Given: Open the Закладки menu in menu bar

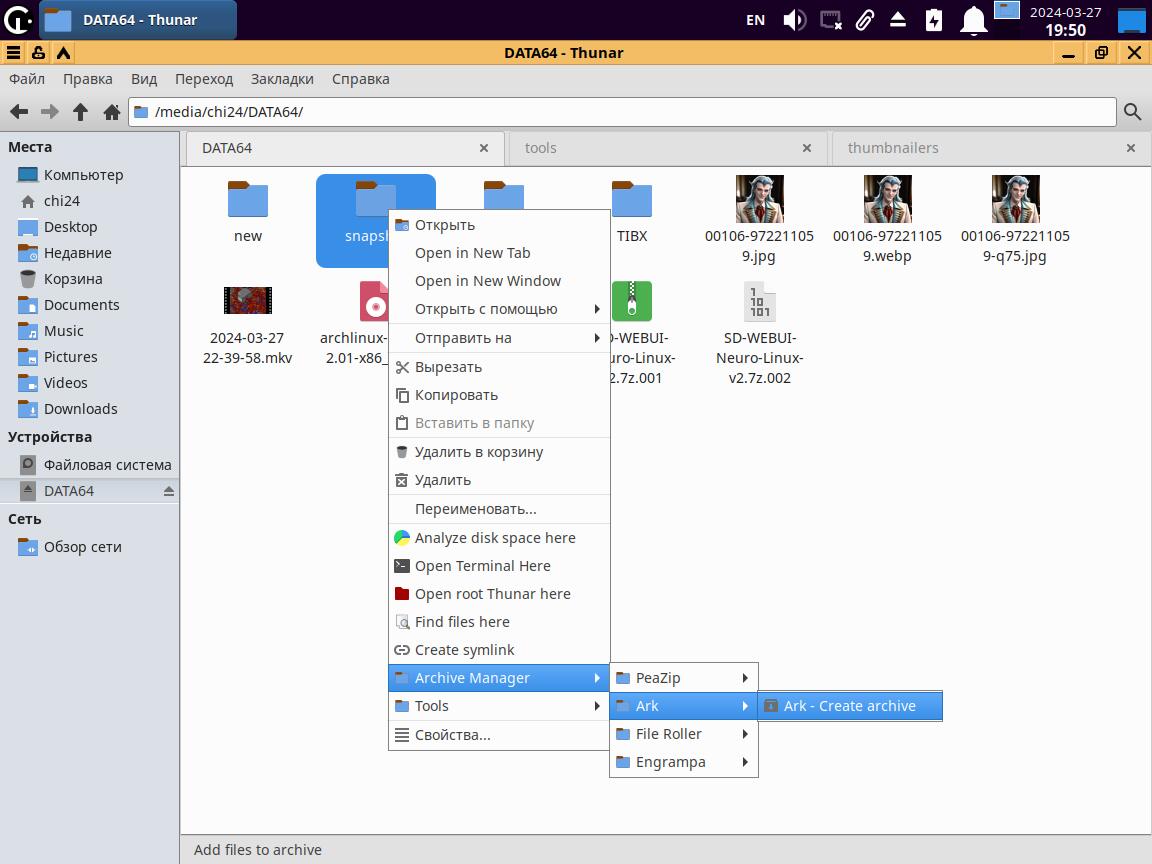Looking at the screenshot, I should click(282, 79).
